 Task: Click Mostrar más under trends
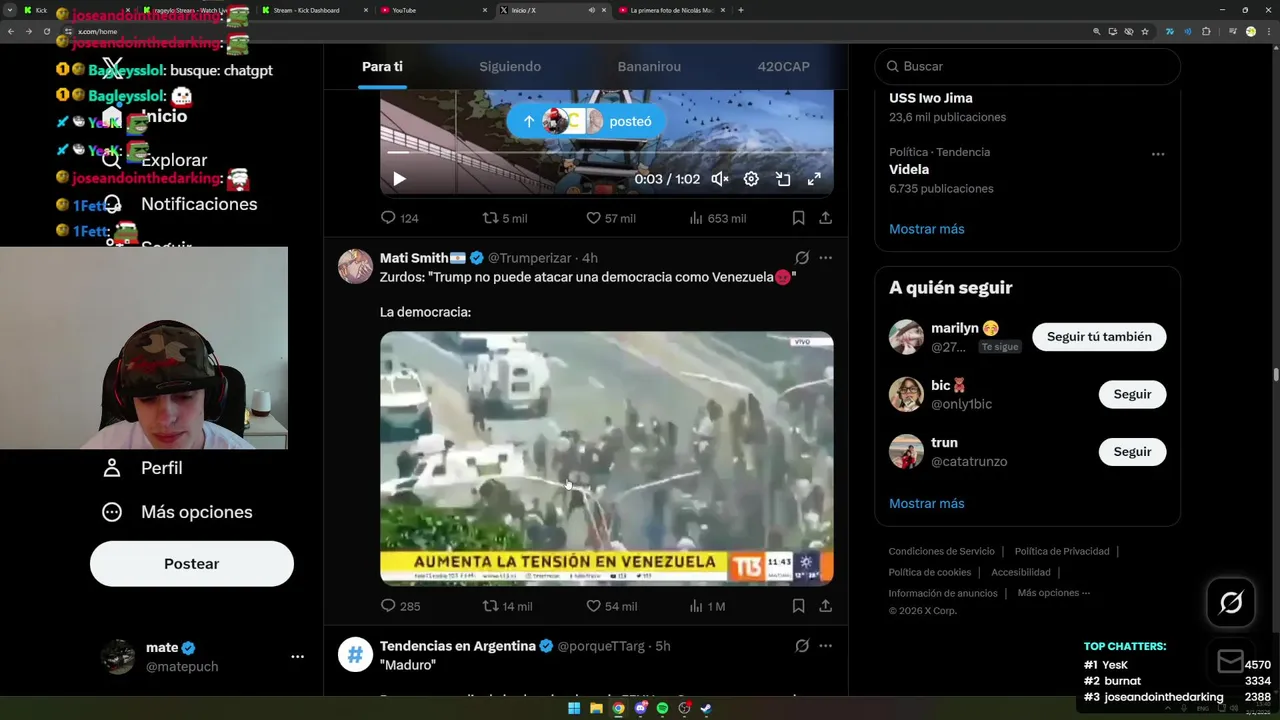click(x=927, y=229)
